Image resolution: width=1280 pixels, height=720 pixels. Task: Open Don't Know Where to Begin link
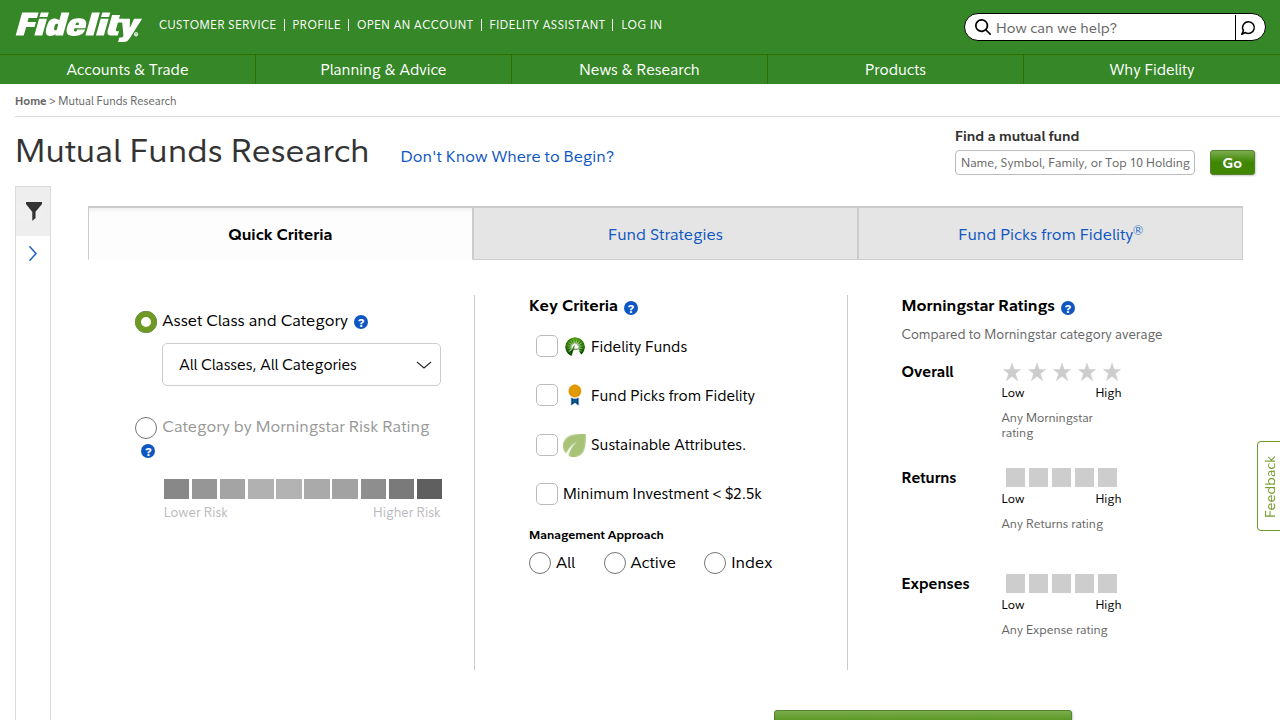(x=507, y=157)
